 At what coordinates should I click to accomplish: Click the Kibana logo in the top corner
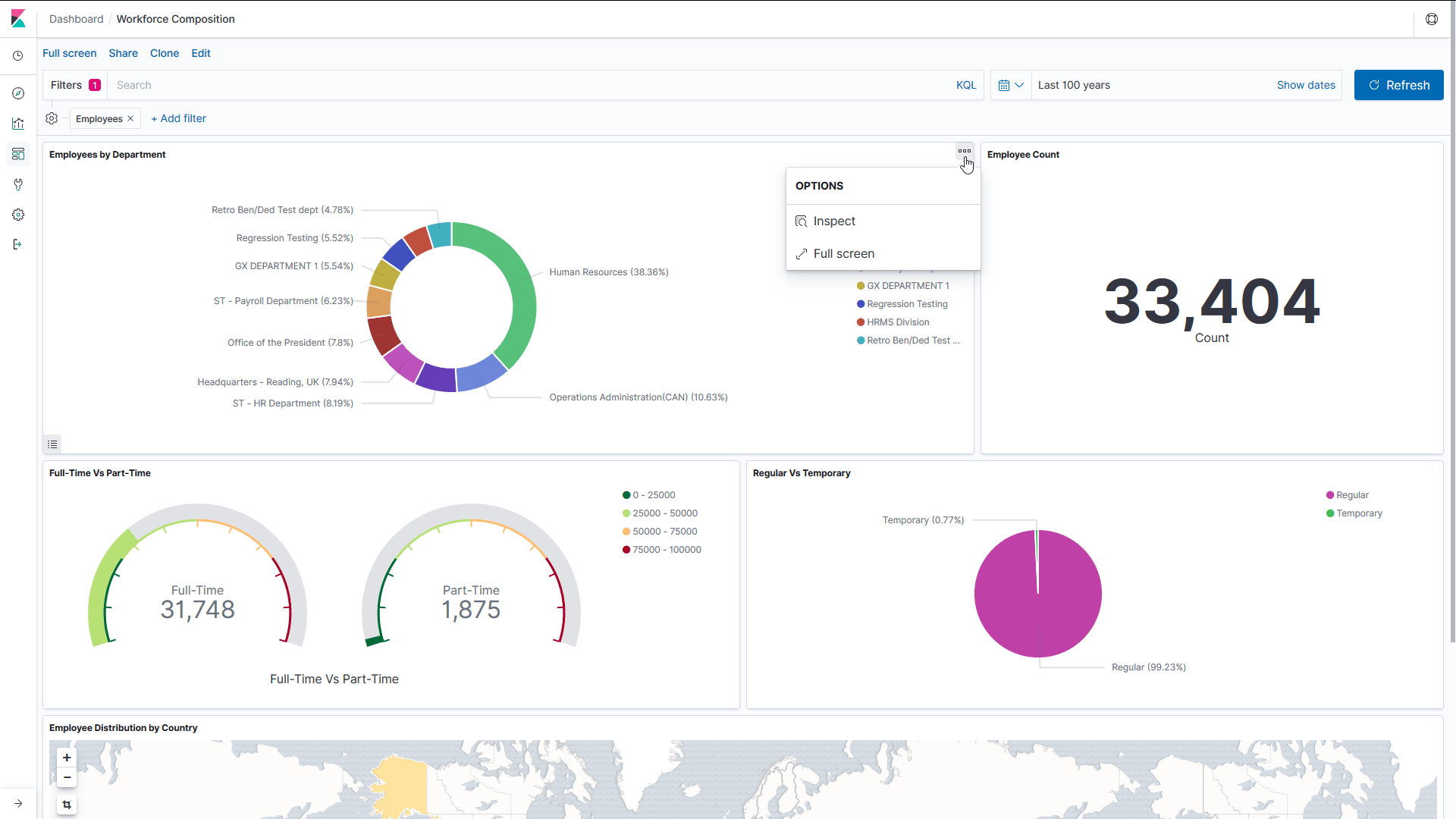click(x=17, y=18)
